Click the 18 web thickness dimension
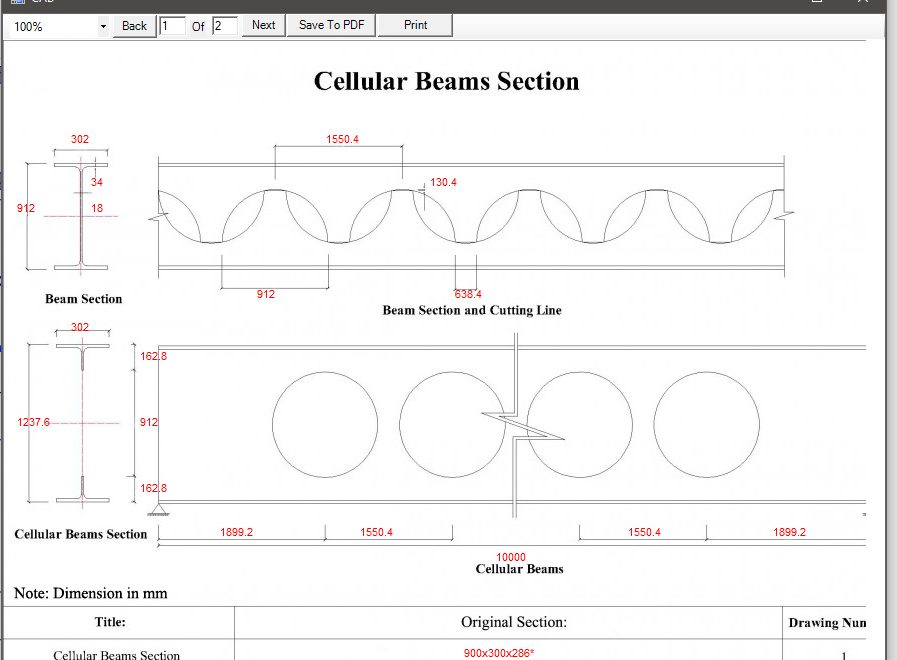Image resolution: width=897 pixels, height=660 pixels. (x=97, y=208)
